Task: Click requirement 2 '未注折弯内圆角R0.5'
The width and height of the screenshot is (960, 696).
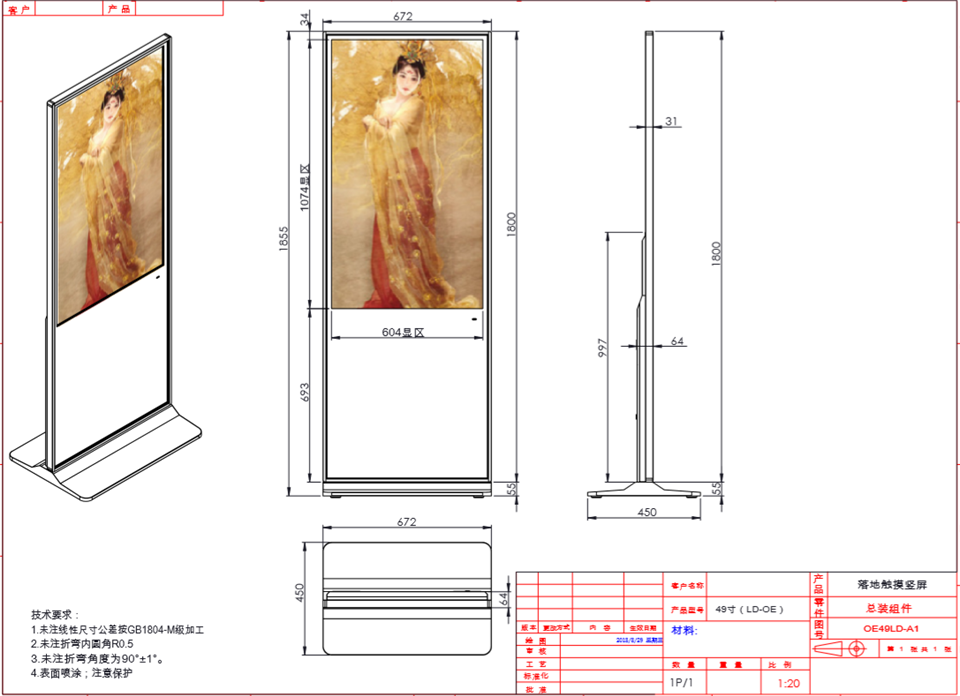Action: click(x=82, y=644)
